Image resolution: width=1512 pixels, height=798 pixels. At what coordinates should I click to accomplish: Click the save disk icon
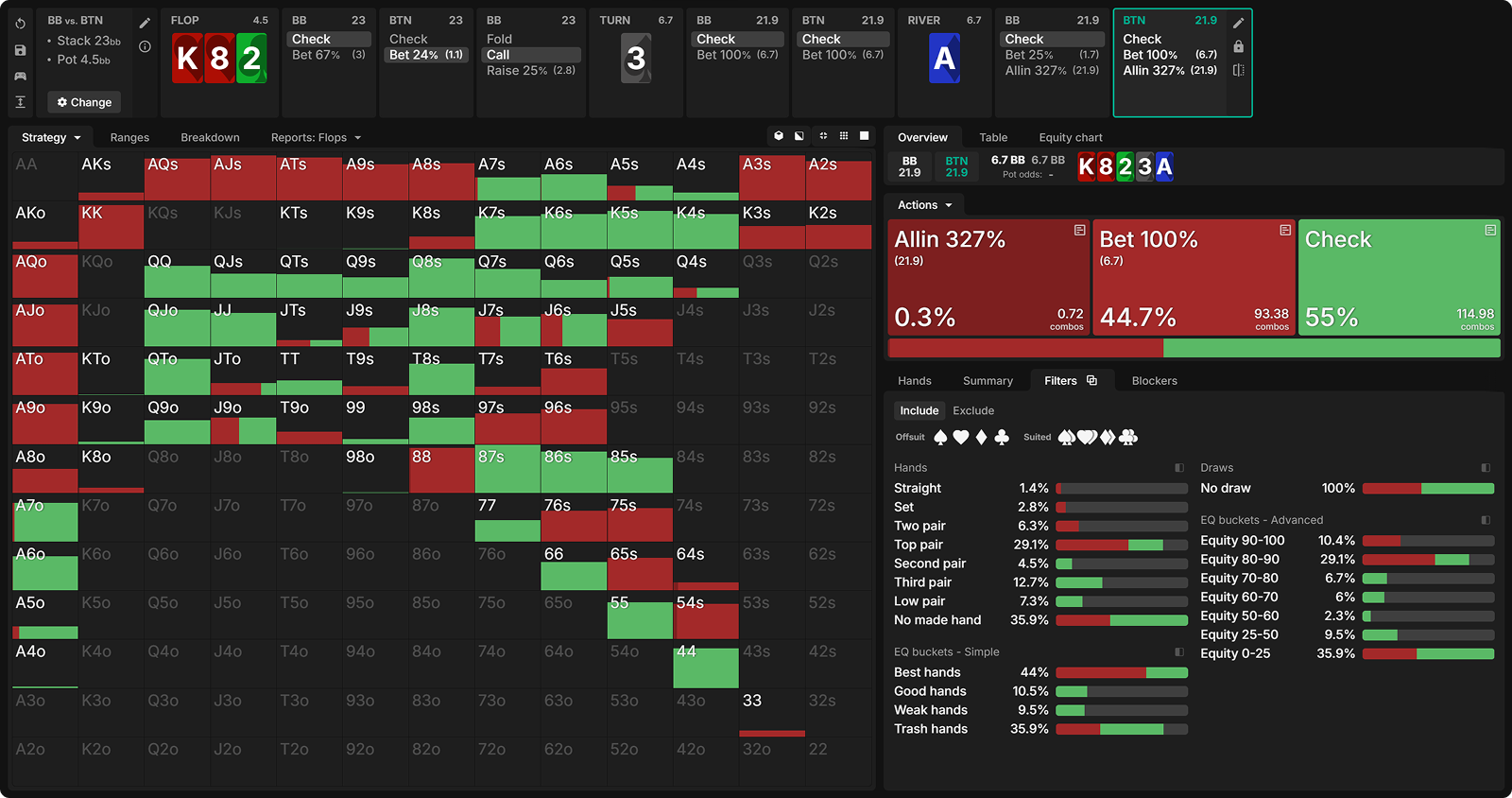[x=21, y=50]
